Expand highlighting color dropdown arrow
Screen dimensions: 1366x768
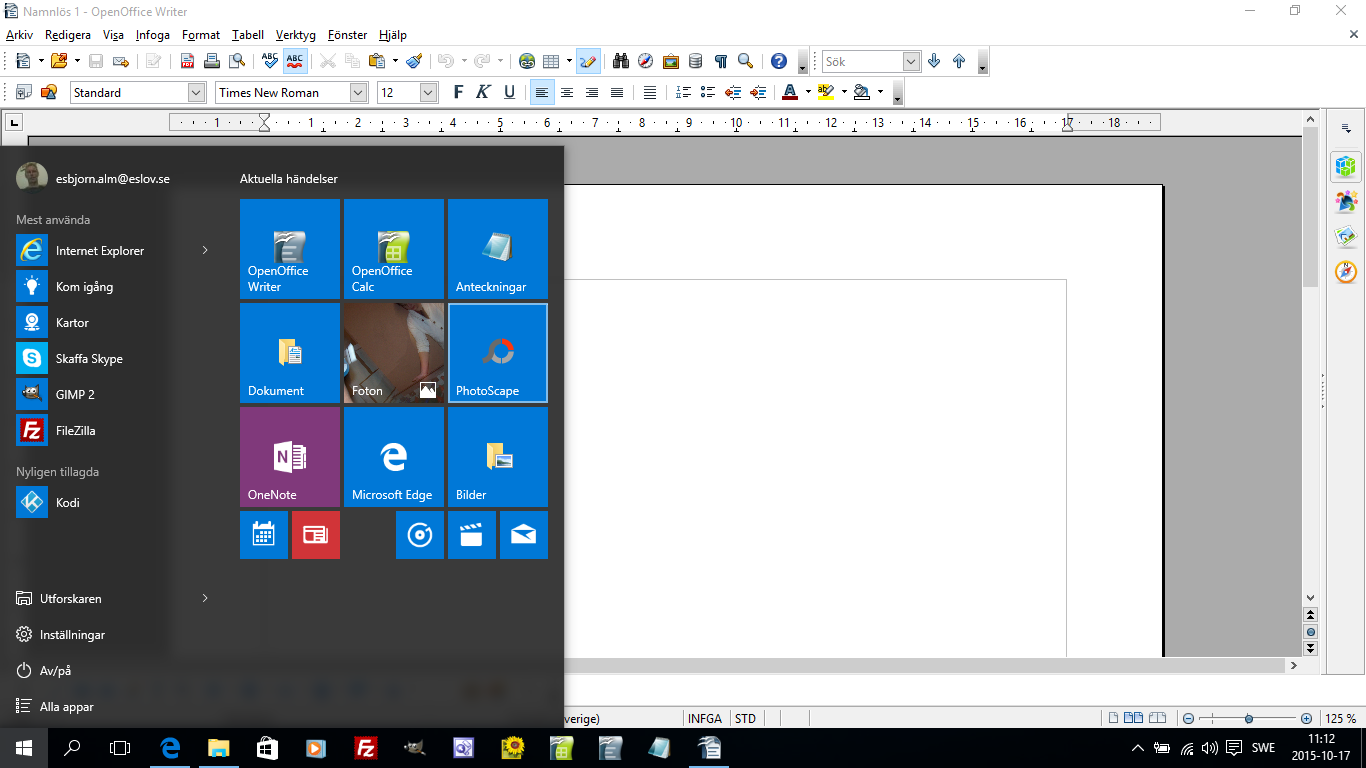click(x=843, y=92)
